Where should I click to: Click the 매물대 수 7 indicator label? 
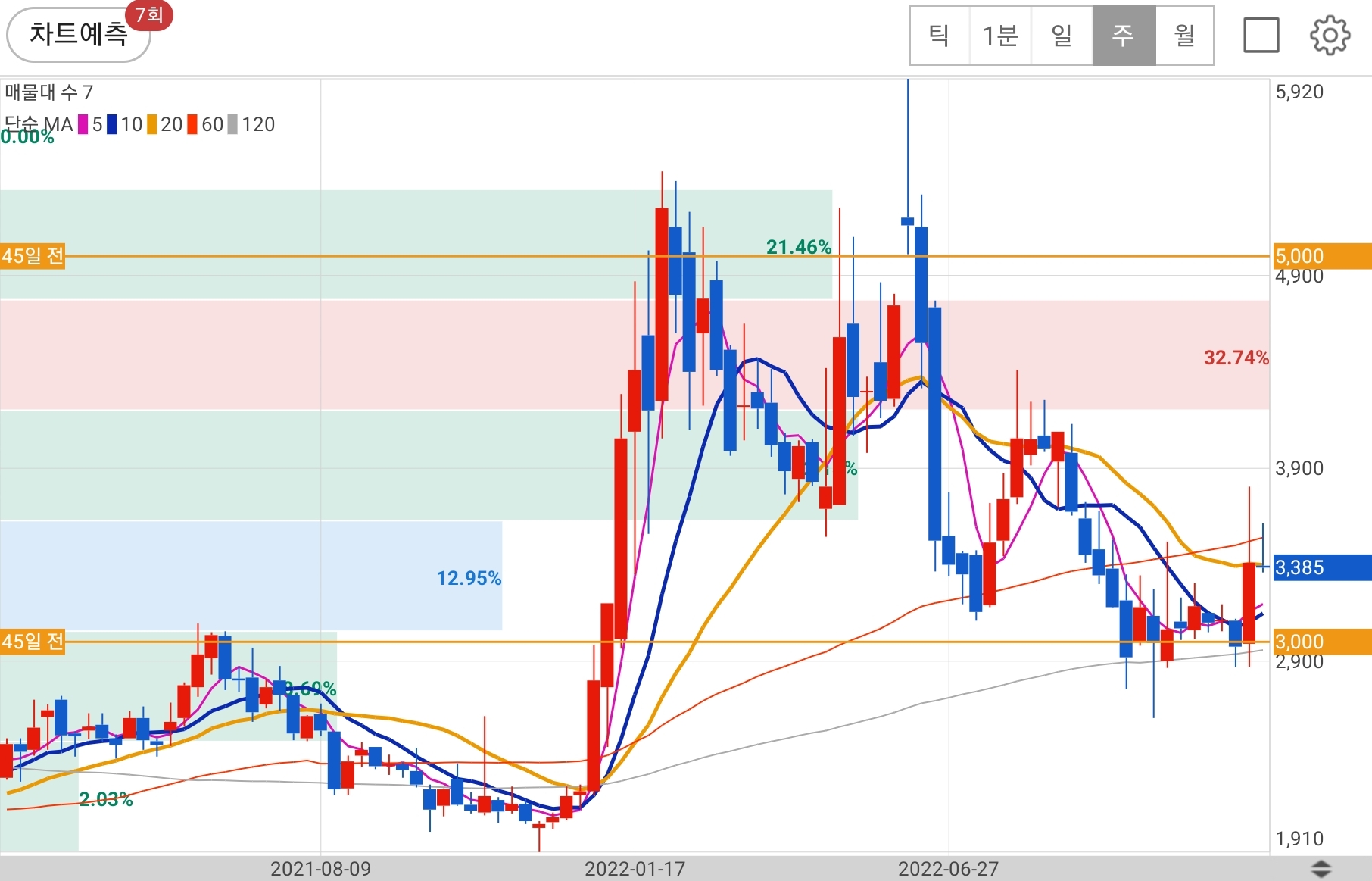pyautogui.click(x=49, y=92)
